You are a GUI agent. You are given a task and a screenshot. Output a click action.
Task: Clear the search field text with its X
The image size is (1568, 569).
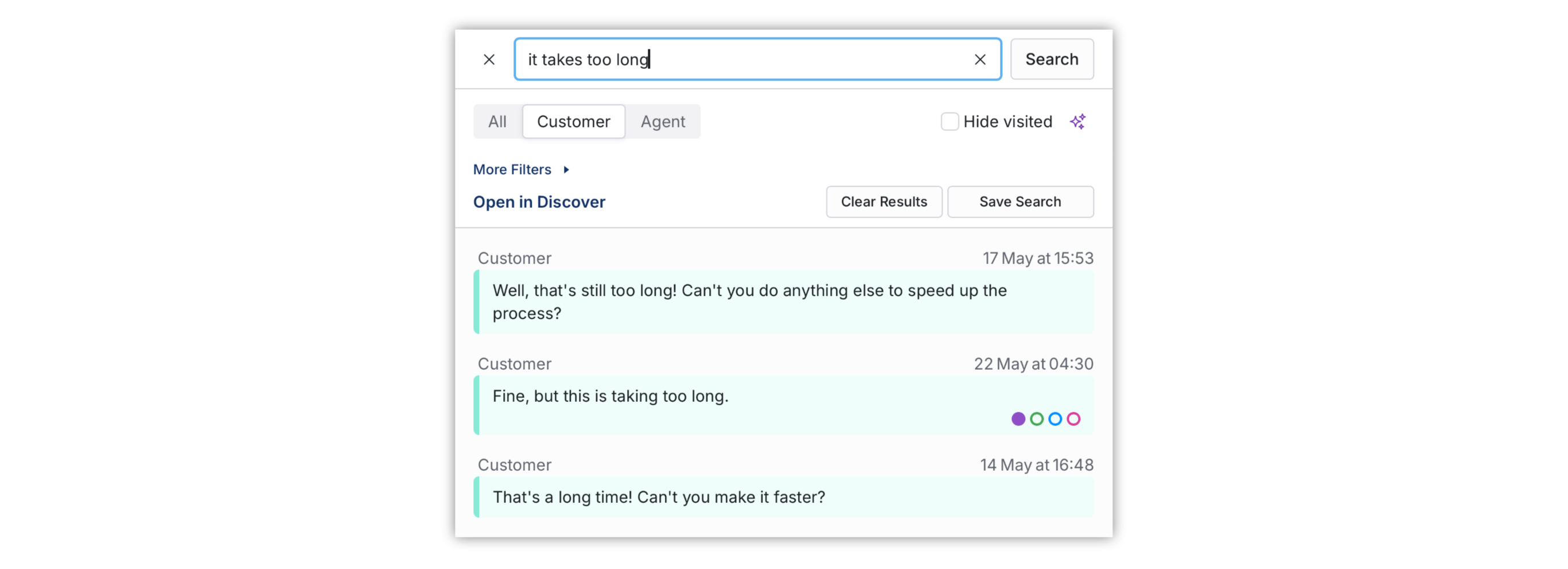979,60
